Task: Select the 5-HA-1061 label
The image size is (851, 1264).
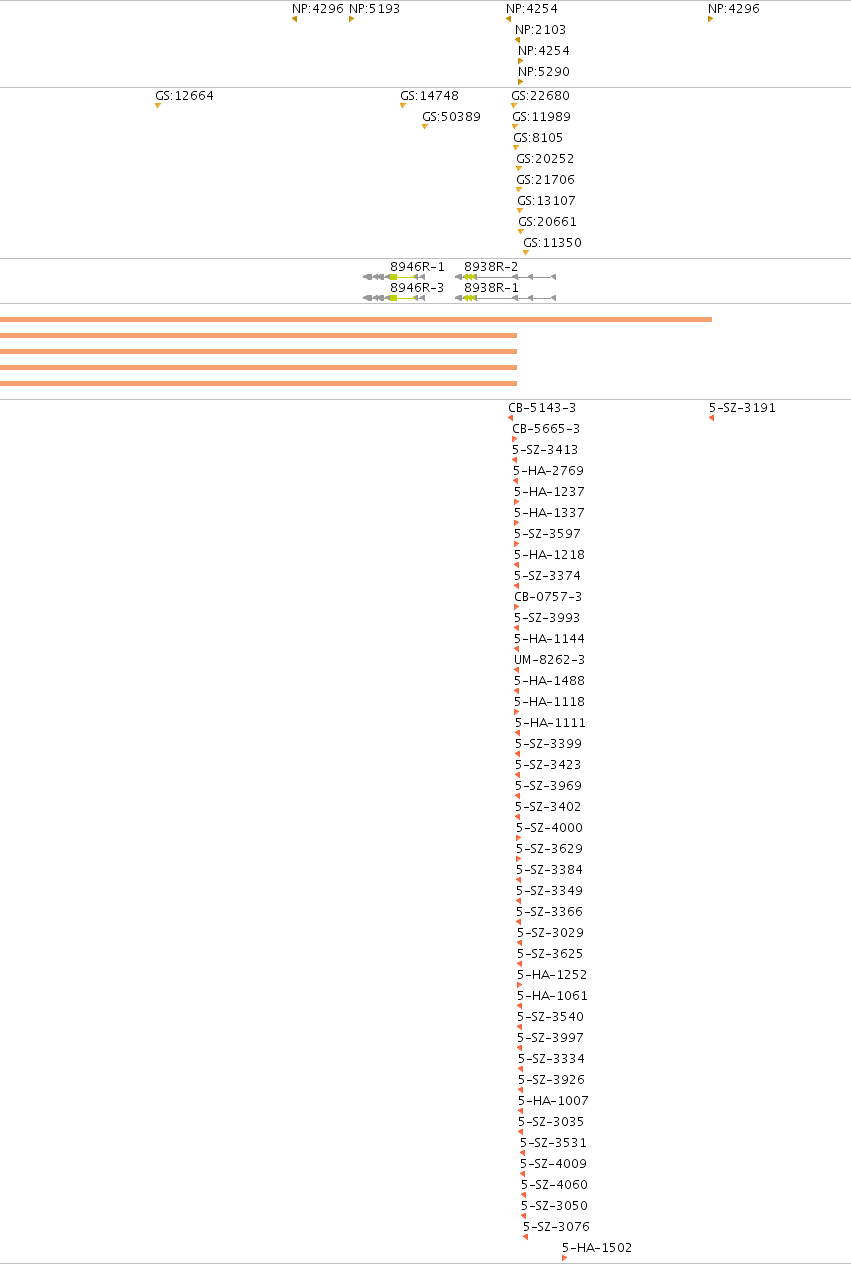Action: [x=552, y=997]
